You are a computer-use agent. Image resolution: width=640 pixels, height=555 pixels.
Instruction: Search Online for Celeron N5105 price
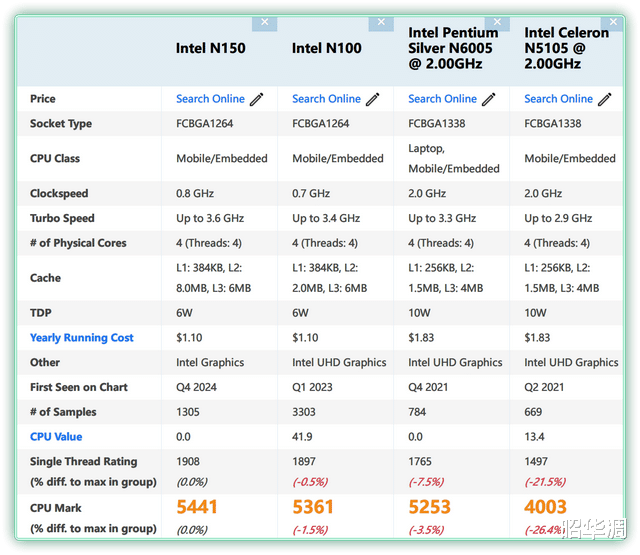tap(558, 99)
